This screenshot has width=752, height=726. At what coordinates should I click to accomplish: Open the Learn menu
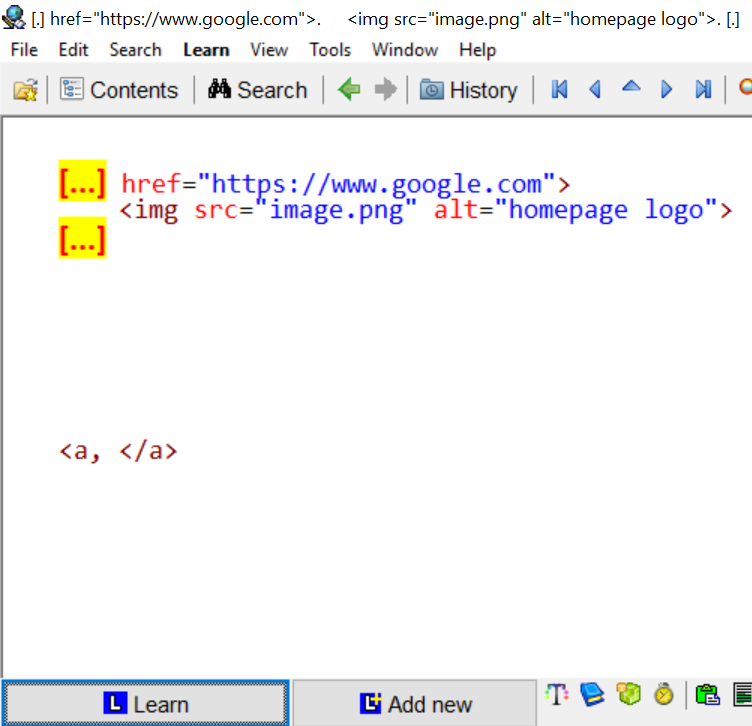[x=206, y=50]
